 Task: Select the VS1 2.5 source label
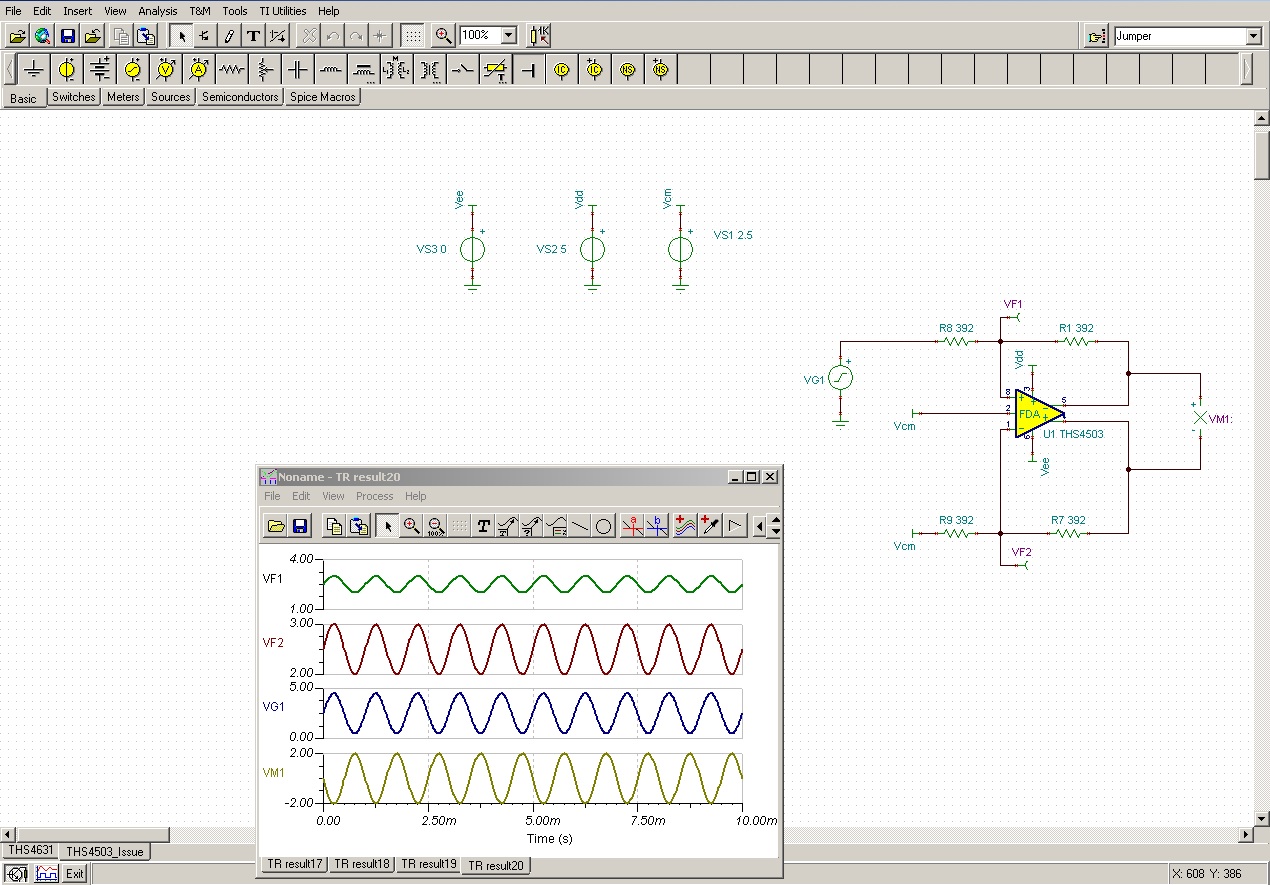point(733,235)
